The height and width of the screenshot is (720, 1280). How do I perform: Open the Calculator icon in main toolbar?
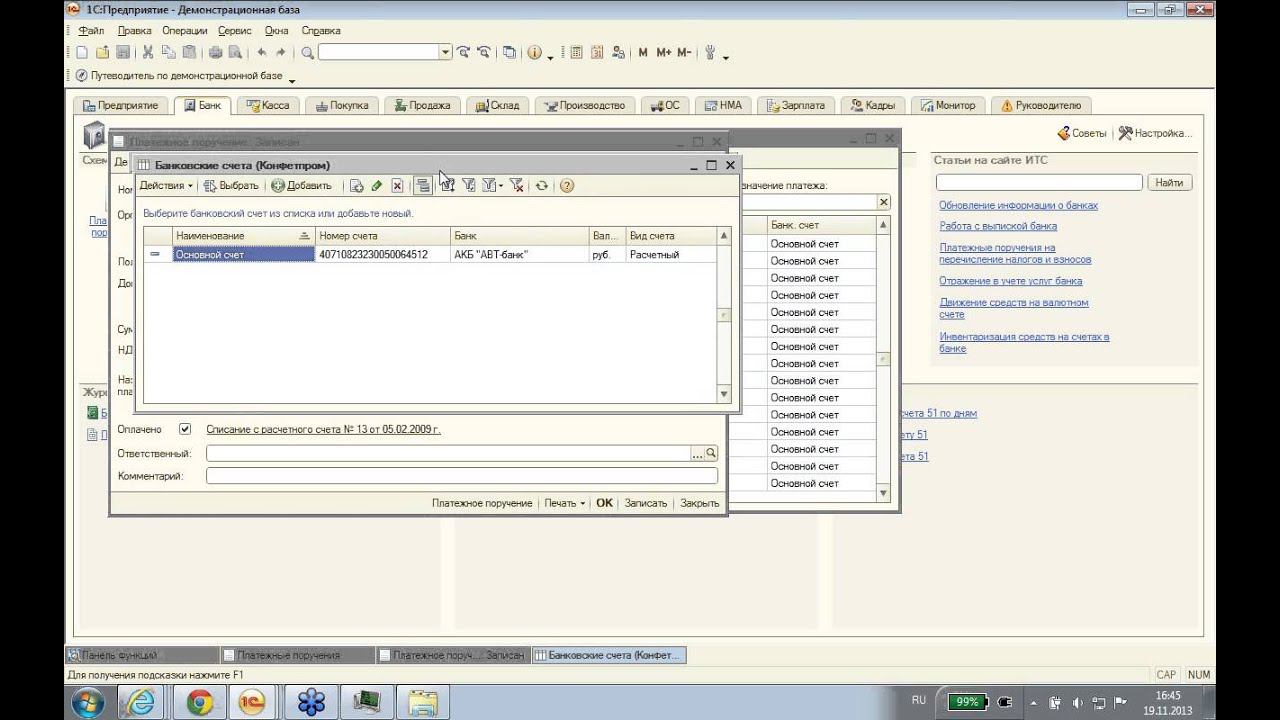(x=576, y=53)
